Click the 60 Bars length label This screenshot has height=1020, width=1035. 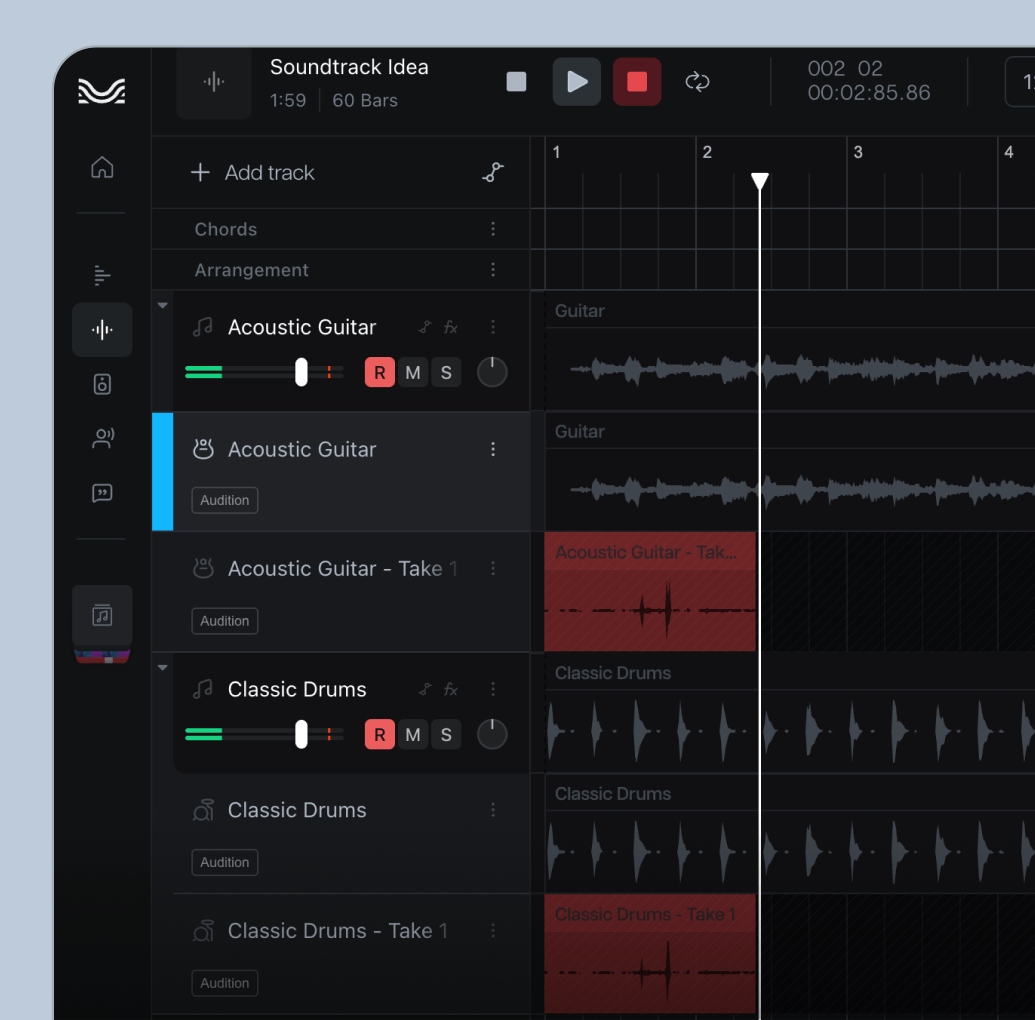365,100
